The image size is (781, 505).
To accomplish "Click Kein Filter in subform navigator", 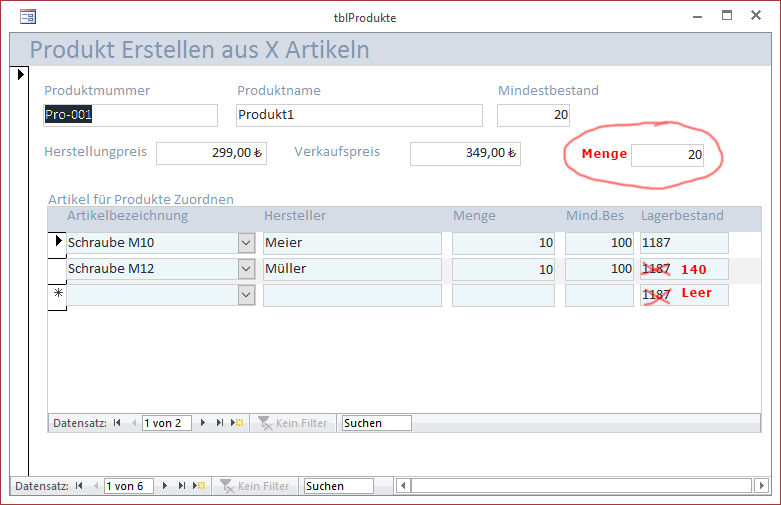I will 293,423.
